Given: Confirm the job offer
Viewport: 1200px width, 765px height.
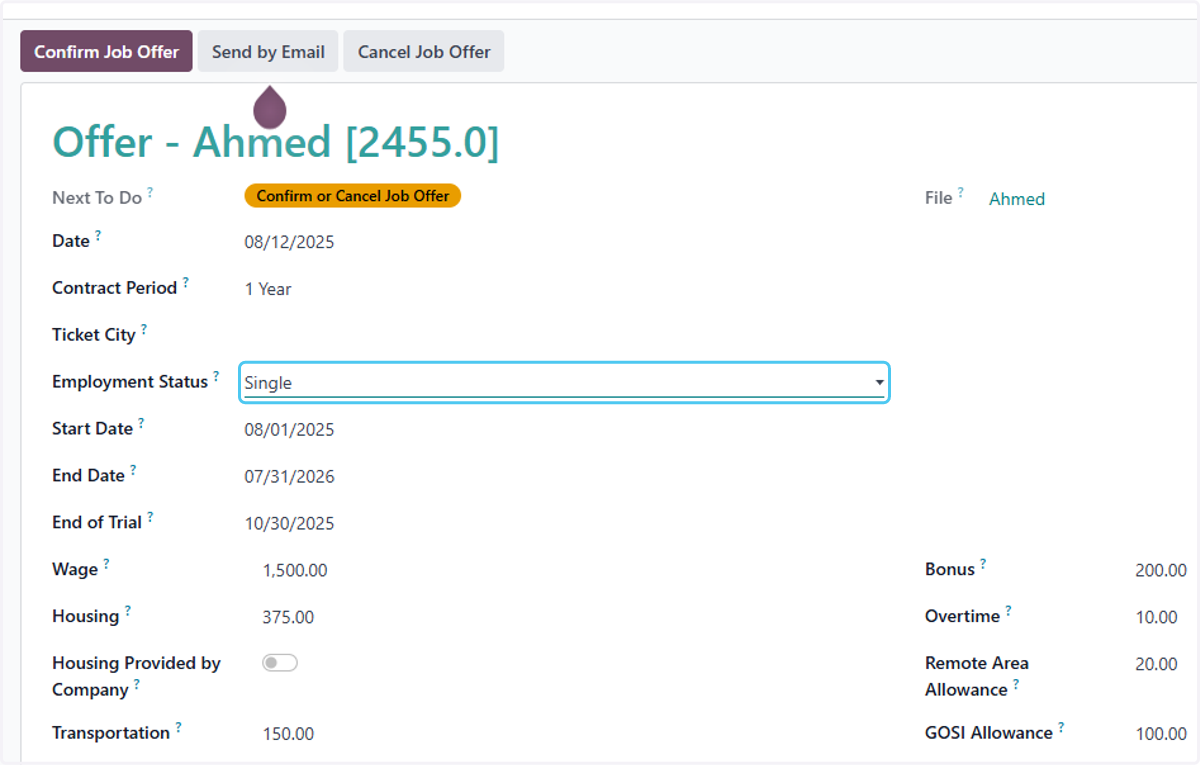Looking at the screenshot, I should pyautogui.click(x=106, y=51).
